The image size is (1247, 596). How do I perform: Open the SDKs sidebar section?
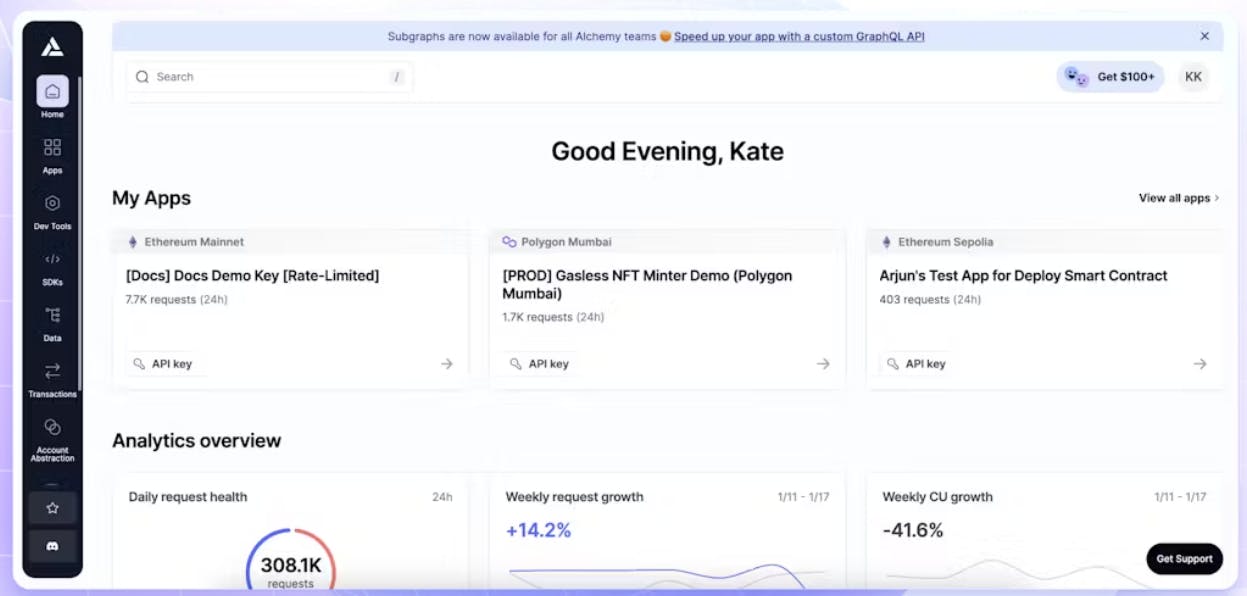coord(52,267)
